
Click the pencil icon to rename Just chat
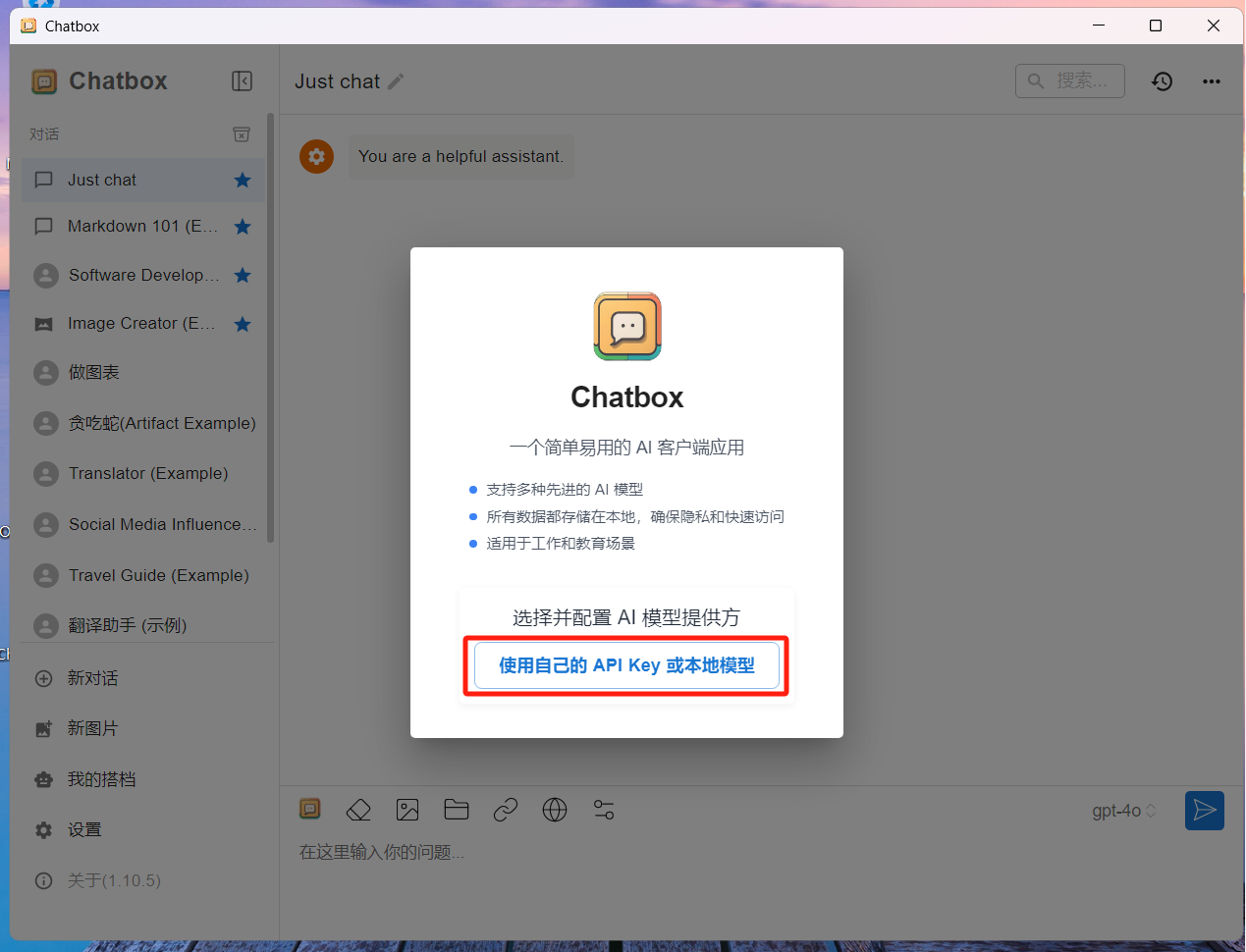pyautogui.click(x=396, y=81)
